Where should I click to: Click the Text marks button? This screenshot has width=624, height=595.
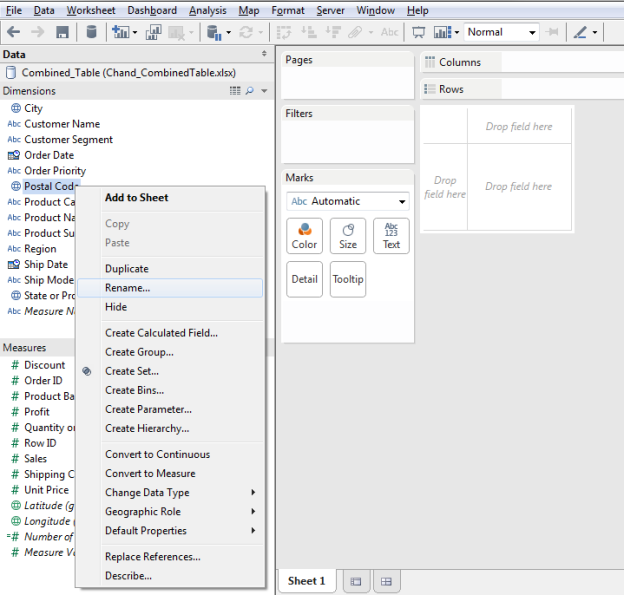click(391, 236)
